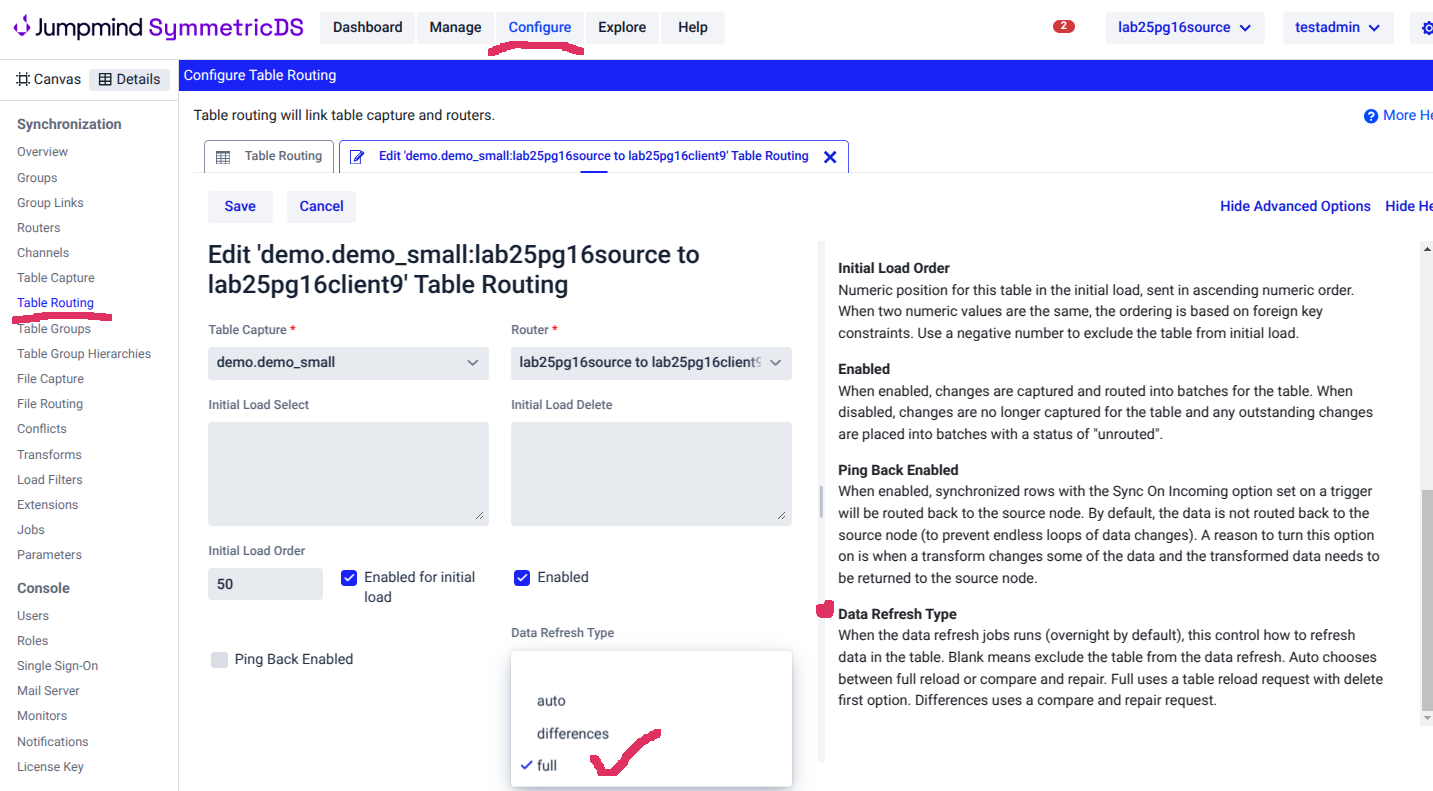Open Table Routing in sidebar
Viewport: 1433px width, 791px height.
tap(55, 303)
